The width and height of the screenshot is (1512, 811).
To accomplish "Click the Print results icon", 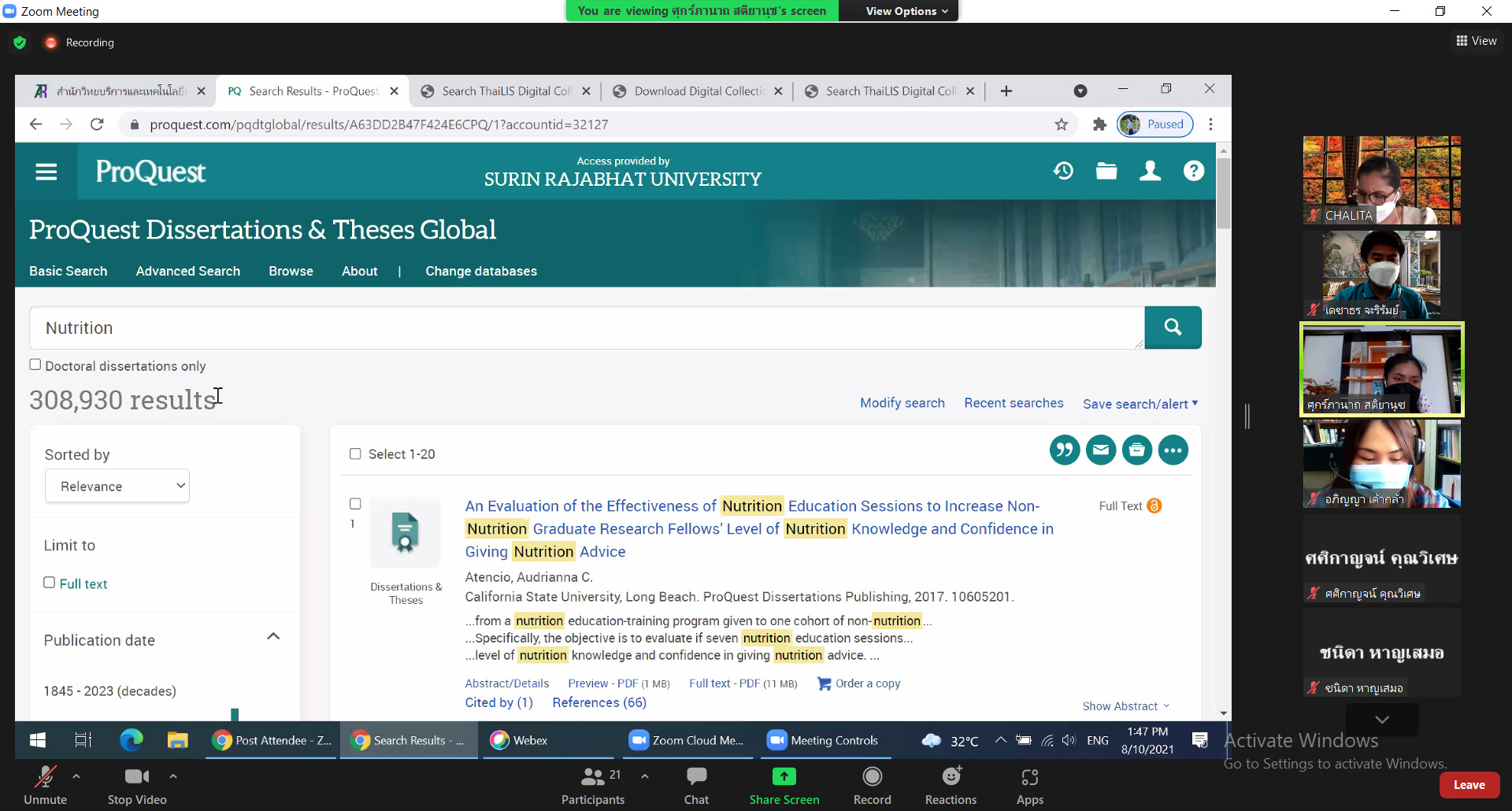I will click(x=1136, y=450).
